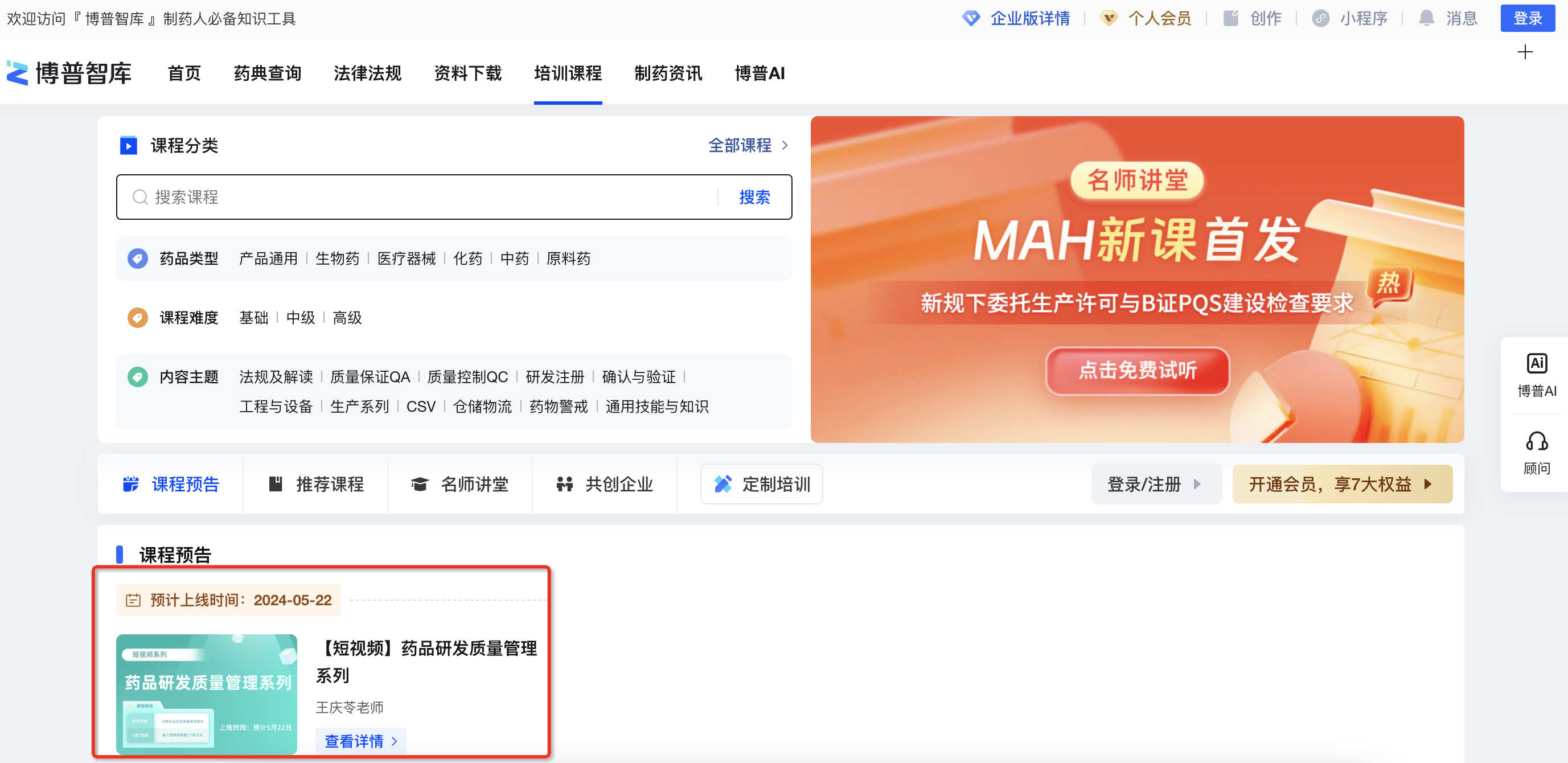Filter topic 确认与验证

point(638,377)
